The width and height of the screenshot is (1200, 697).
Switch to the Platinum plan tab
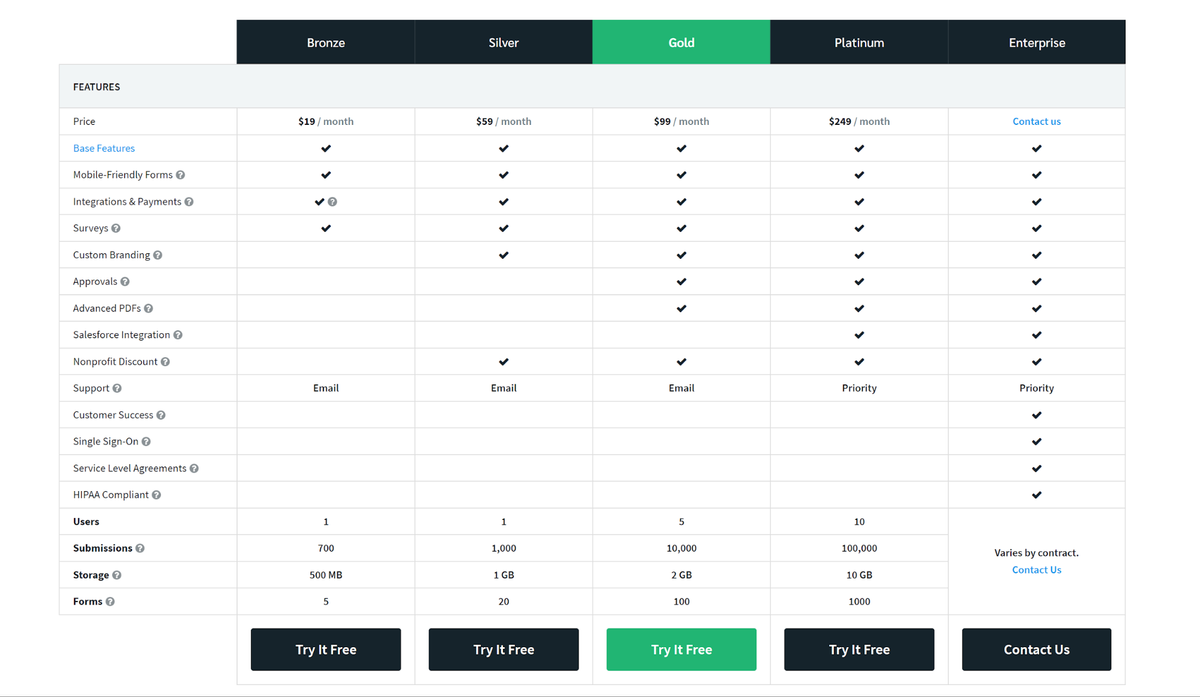[859, 42]
